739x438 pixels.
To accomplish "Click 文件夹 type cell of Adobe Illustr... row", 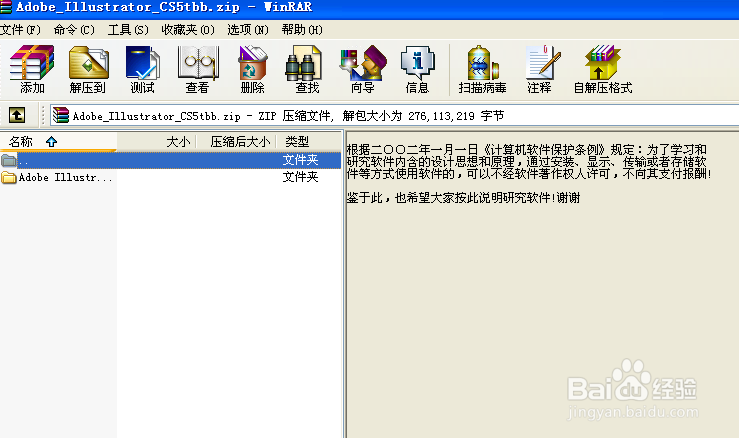I will point(300,177).
